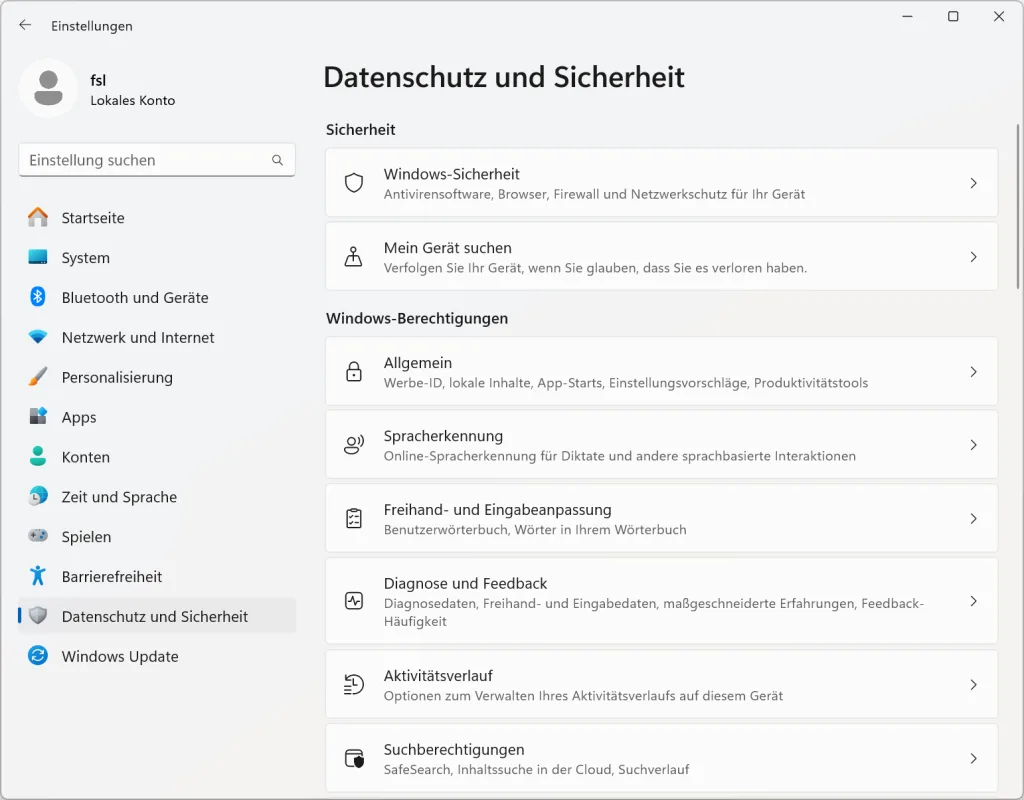Click the Windows Update sync icon
Screen dimensions: 1024x800
point(38,656)
